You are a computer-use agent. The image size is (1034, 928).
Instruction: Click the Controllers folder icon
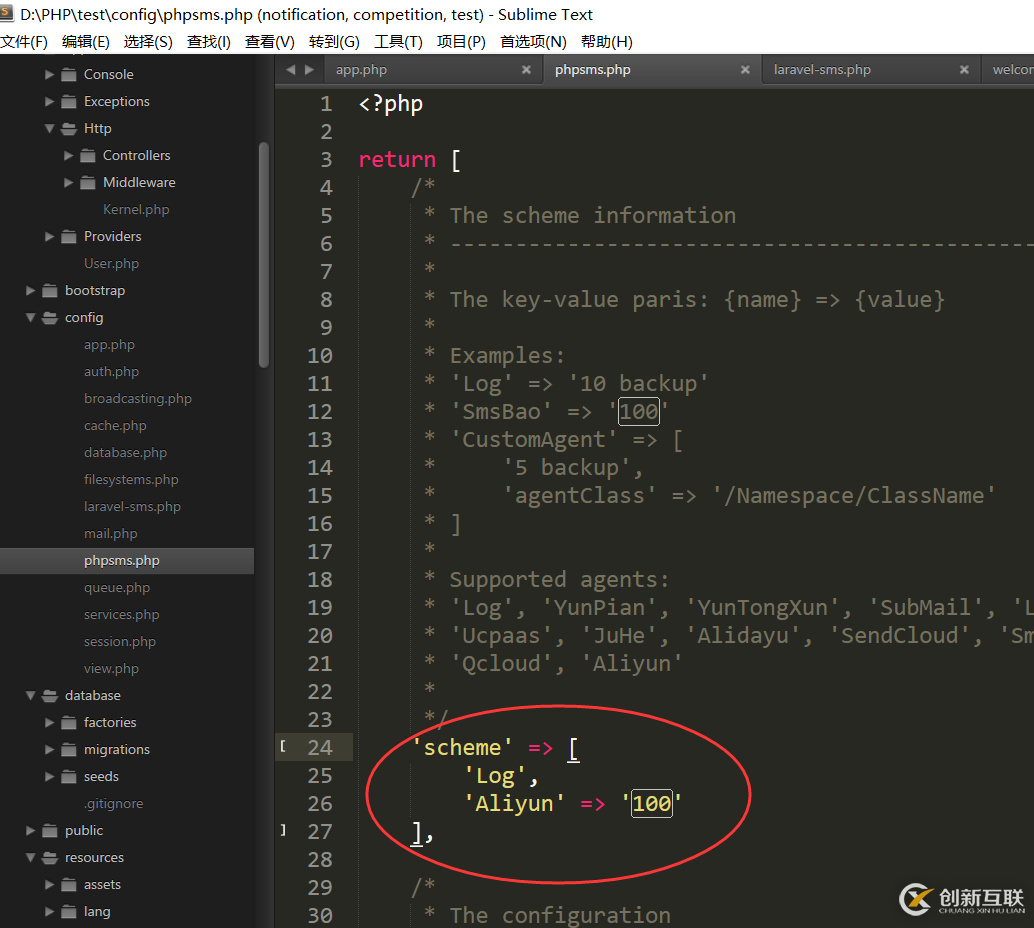(x=87, y=156)
